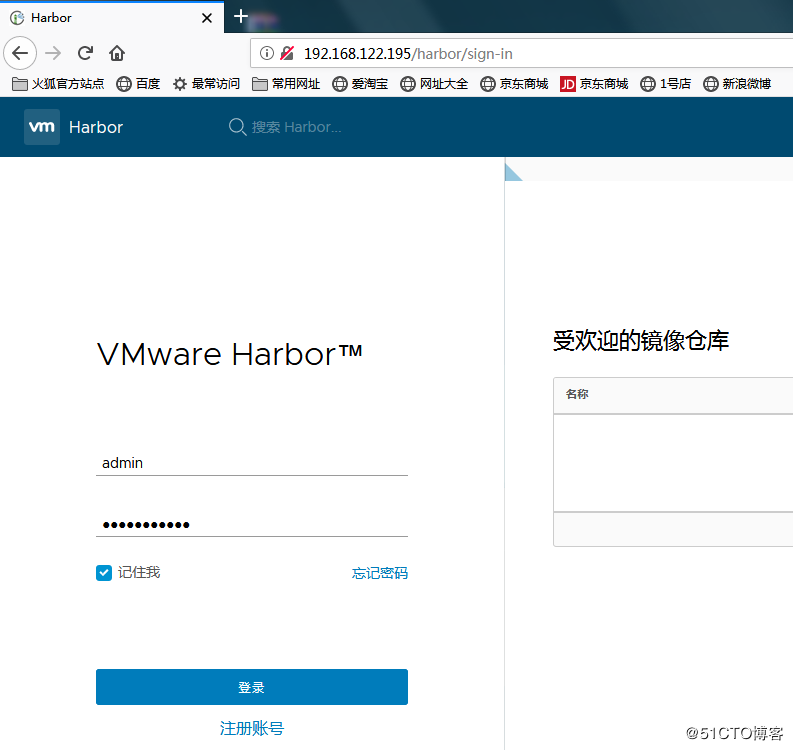Click the browser forward arrow button
The image size is (793, 750).
coord(53,53)
